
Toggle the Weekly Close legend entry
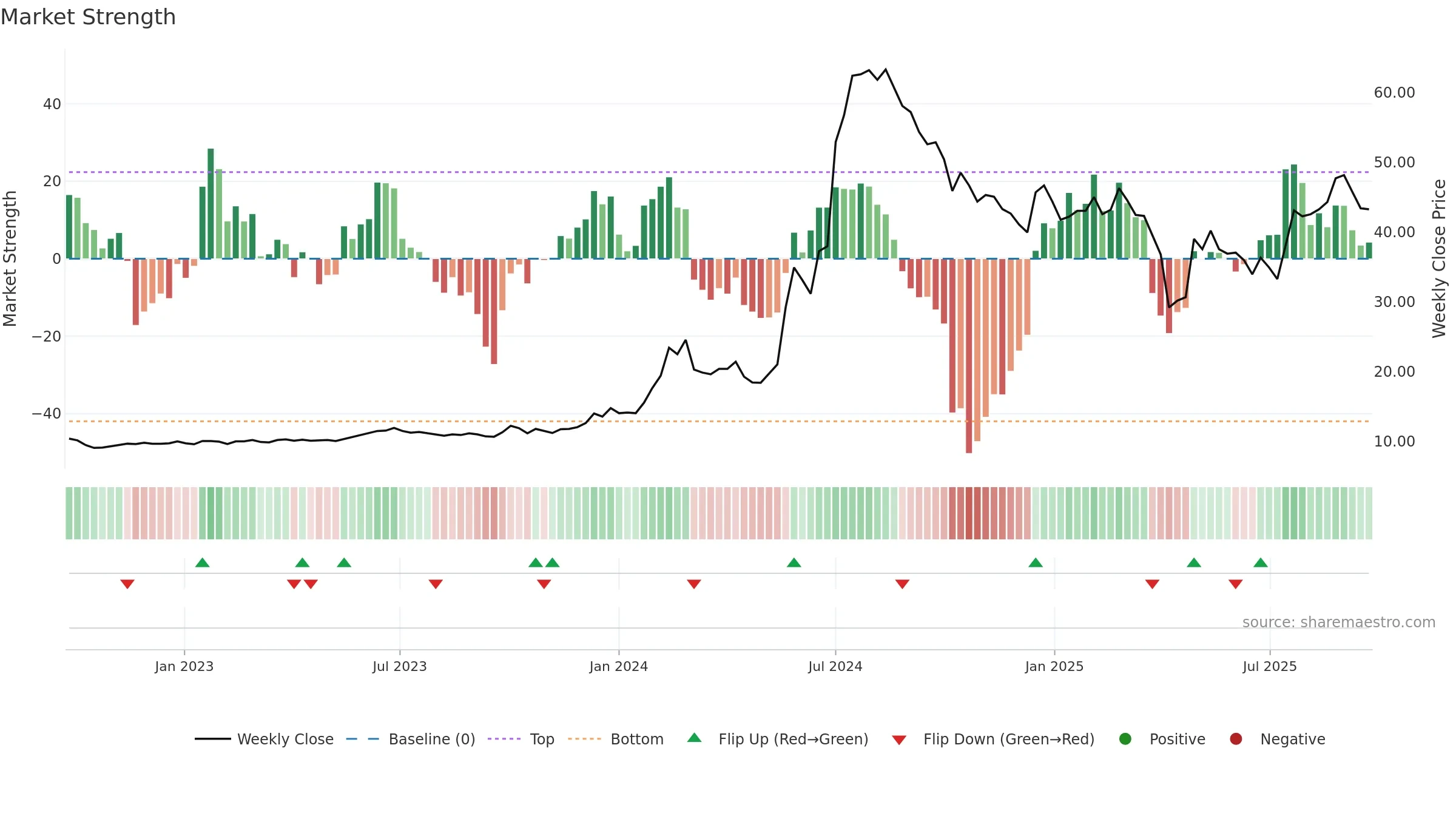pyautogui.click(x=264, y=739)
